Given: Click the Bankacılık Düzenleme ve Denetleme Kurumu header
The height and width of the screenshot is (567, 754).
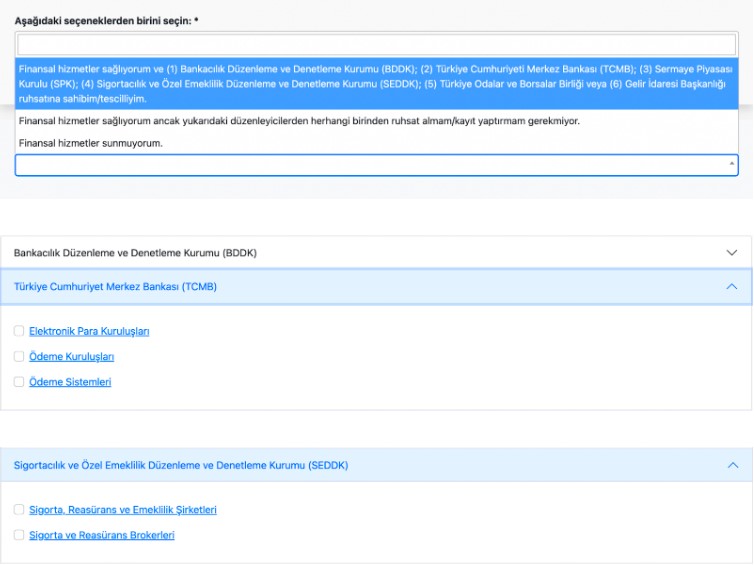Looking at the screenshot, I should click(x=135, y=253).
